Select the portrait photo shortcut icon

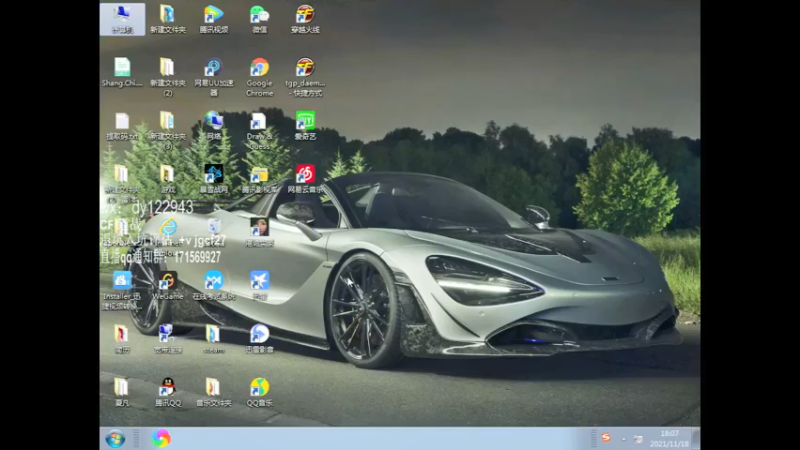click(259, 232)
